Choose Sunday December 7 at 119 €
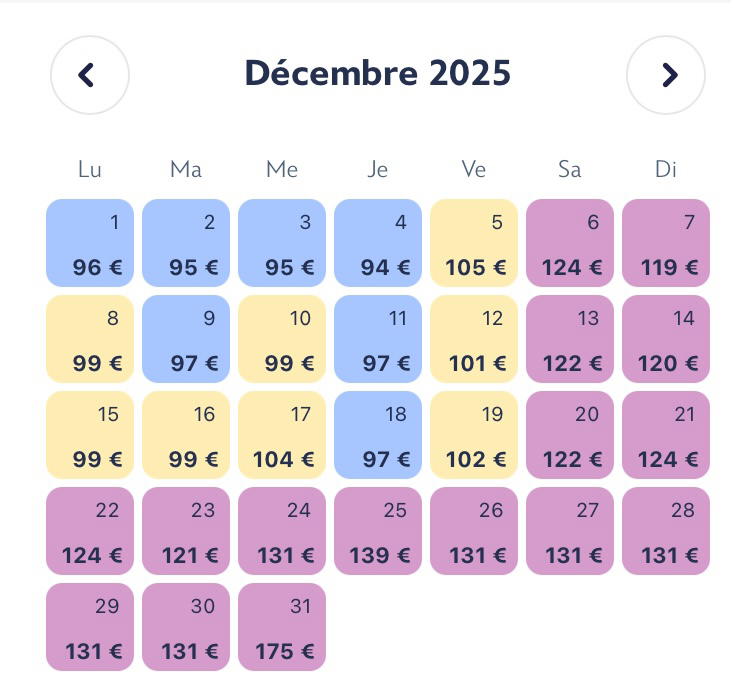Image resolution: width=731 pixels, height=700 pixels. click(x=666, y=243)
